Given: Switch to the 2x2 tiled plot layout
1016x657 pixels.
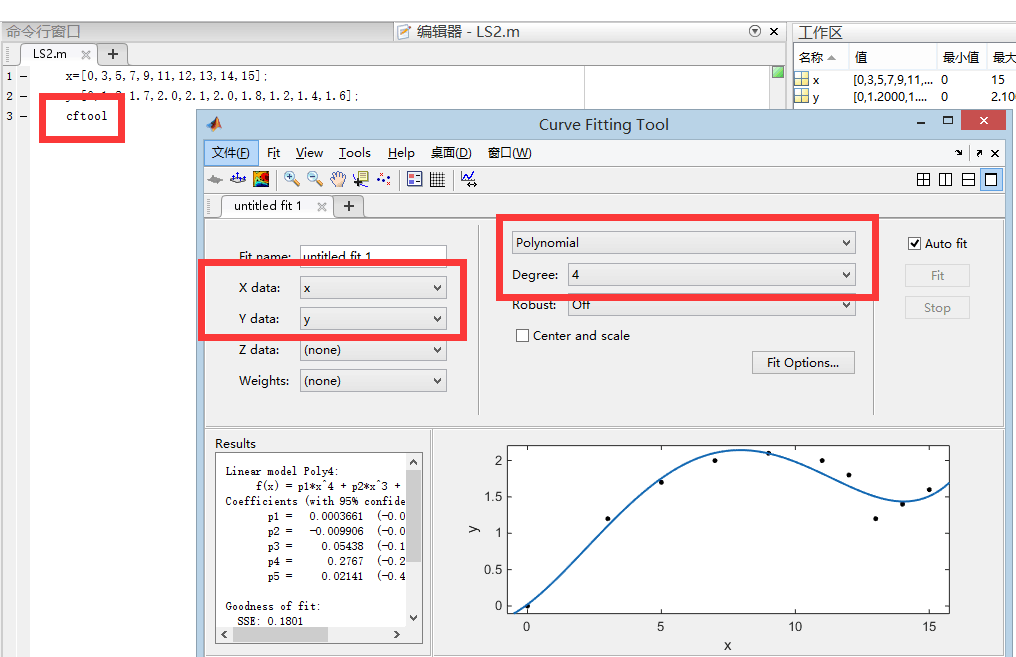Looking at the screenshot, I should point(923,179).
